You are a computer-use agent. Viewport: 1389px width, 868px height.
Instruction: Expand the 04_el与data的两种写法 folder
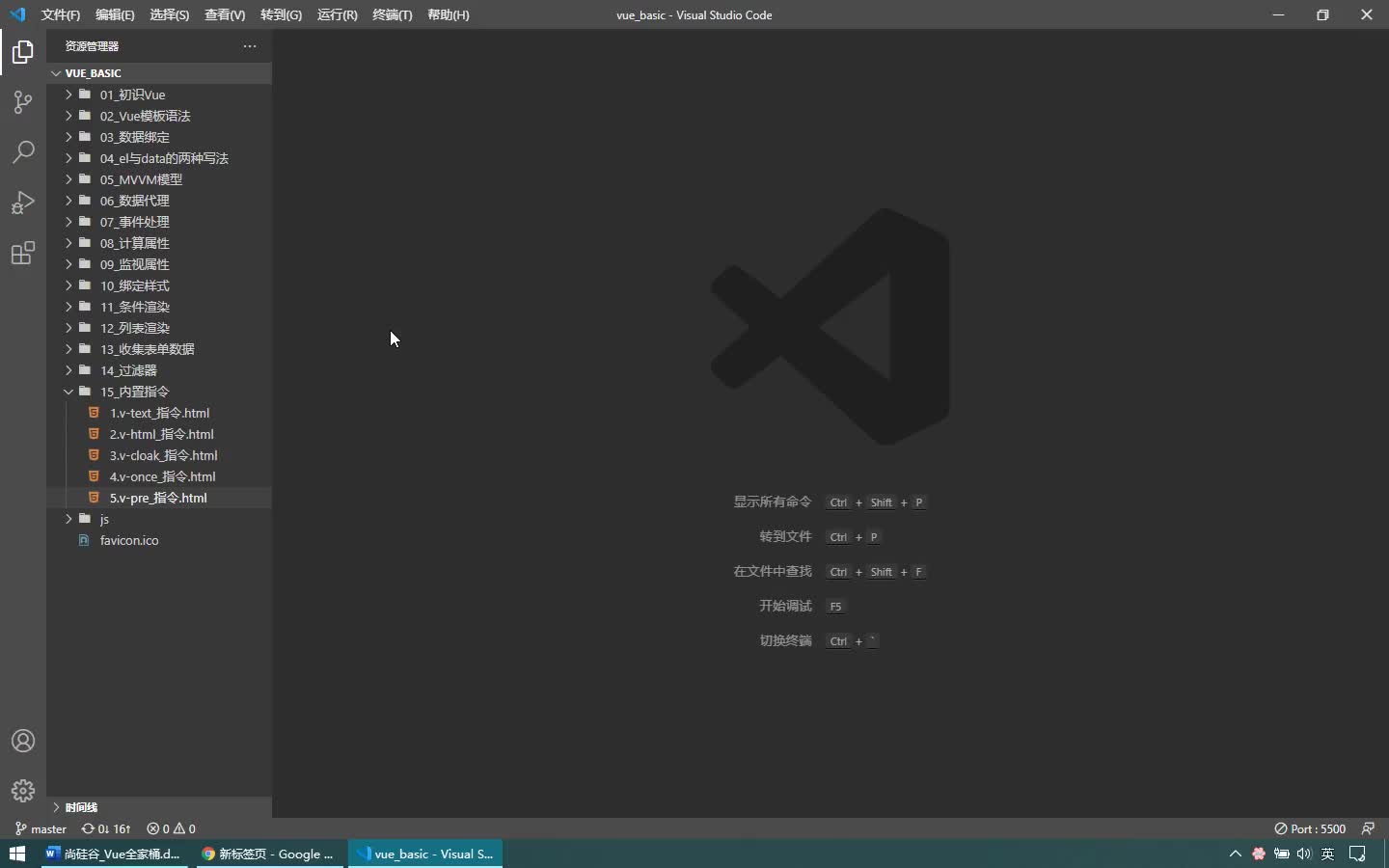159,158
